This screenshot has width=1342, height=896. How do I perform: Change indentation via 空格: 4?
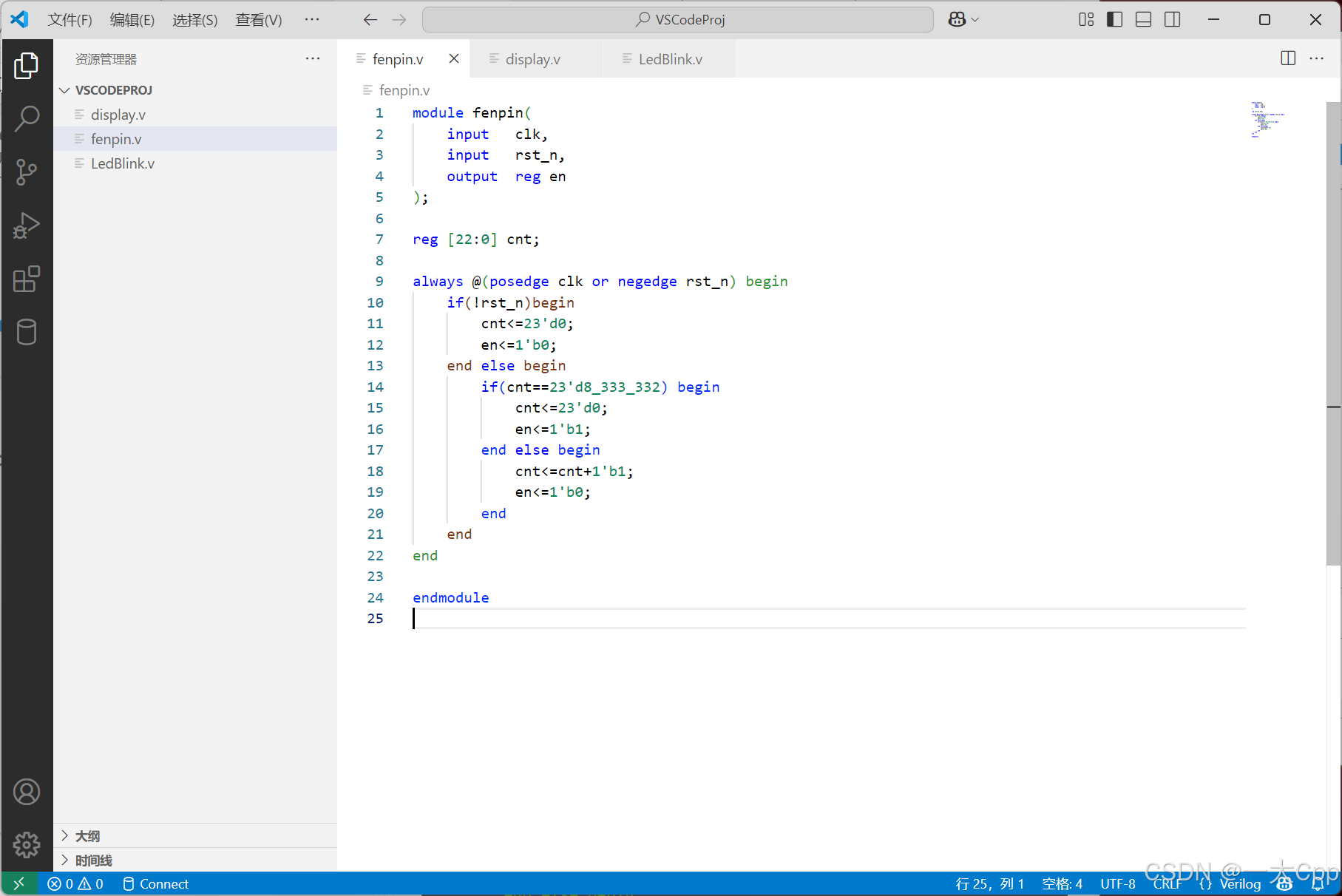point(1062,883)
